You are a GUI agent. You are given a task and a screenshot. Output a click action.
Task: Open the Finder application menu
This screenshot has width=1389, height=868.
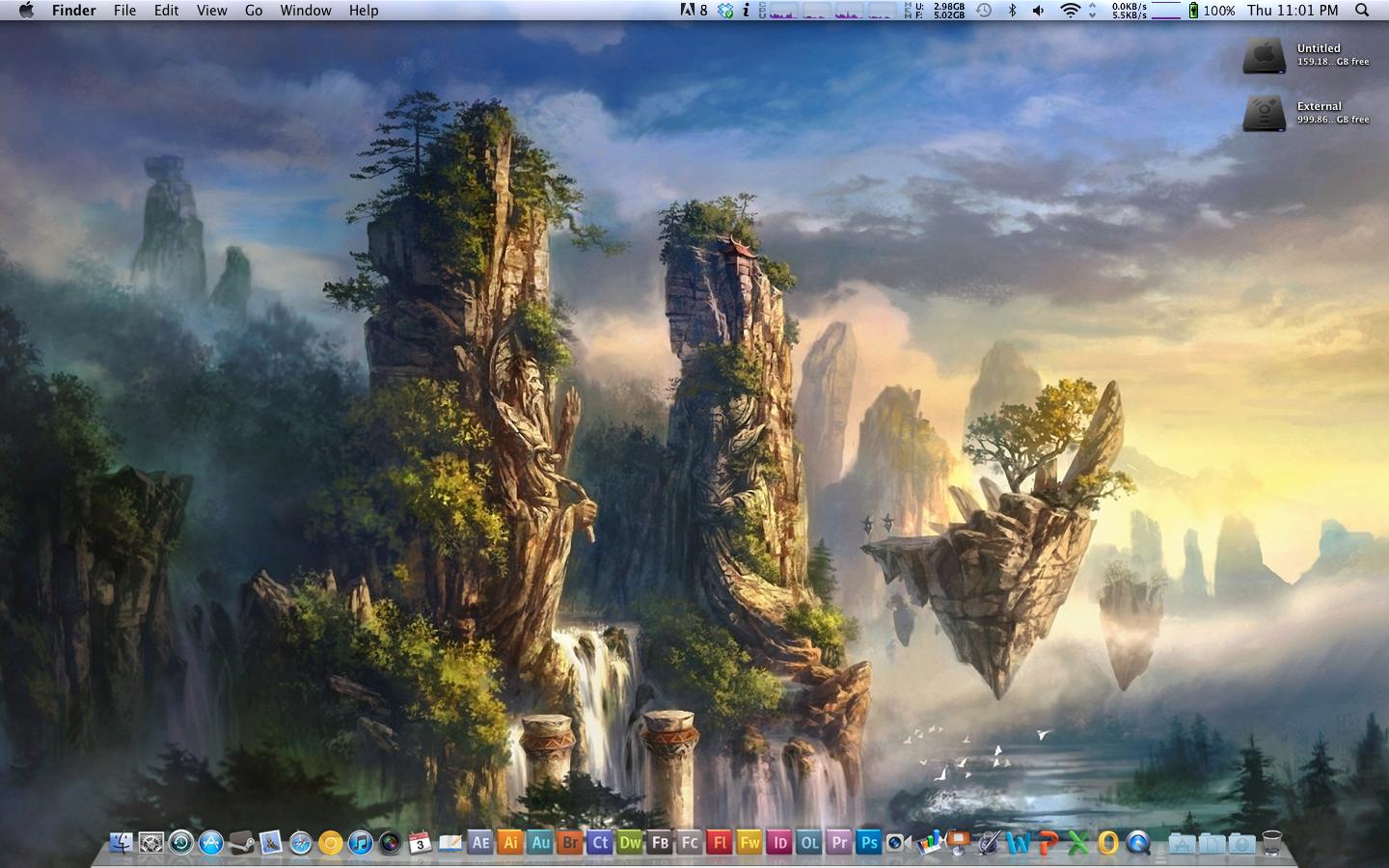coord(73,11)
